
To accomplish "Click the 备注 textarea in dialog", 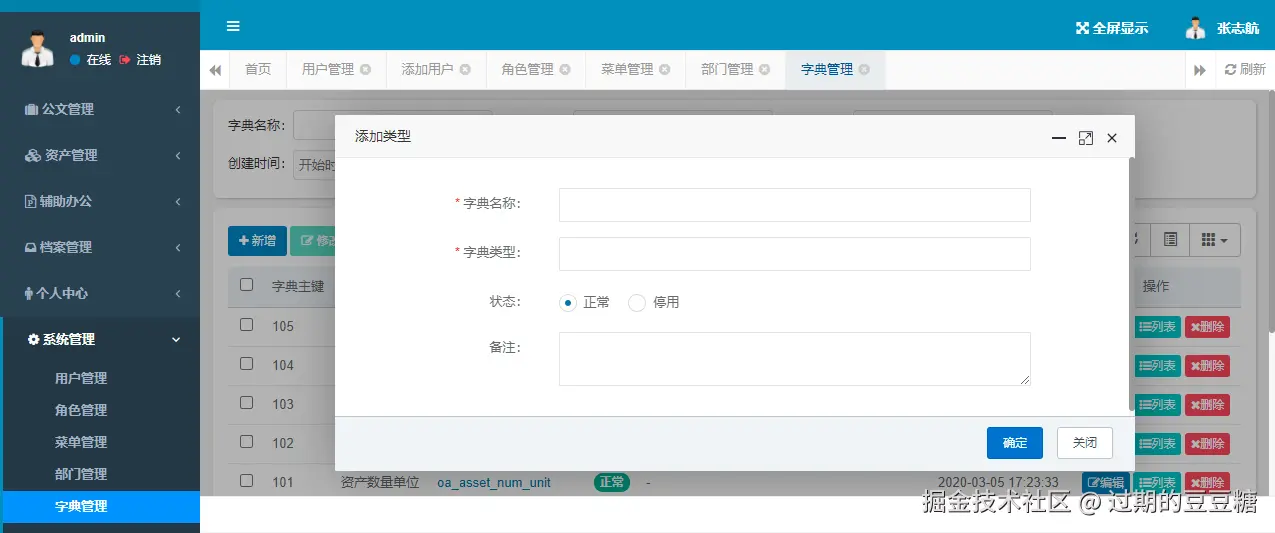I will coord(794,359).
